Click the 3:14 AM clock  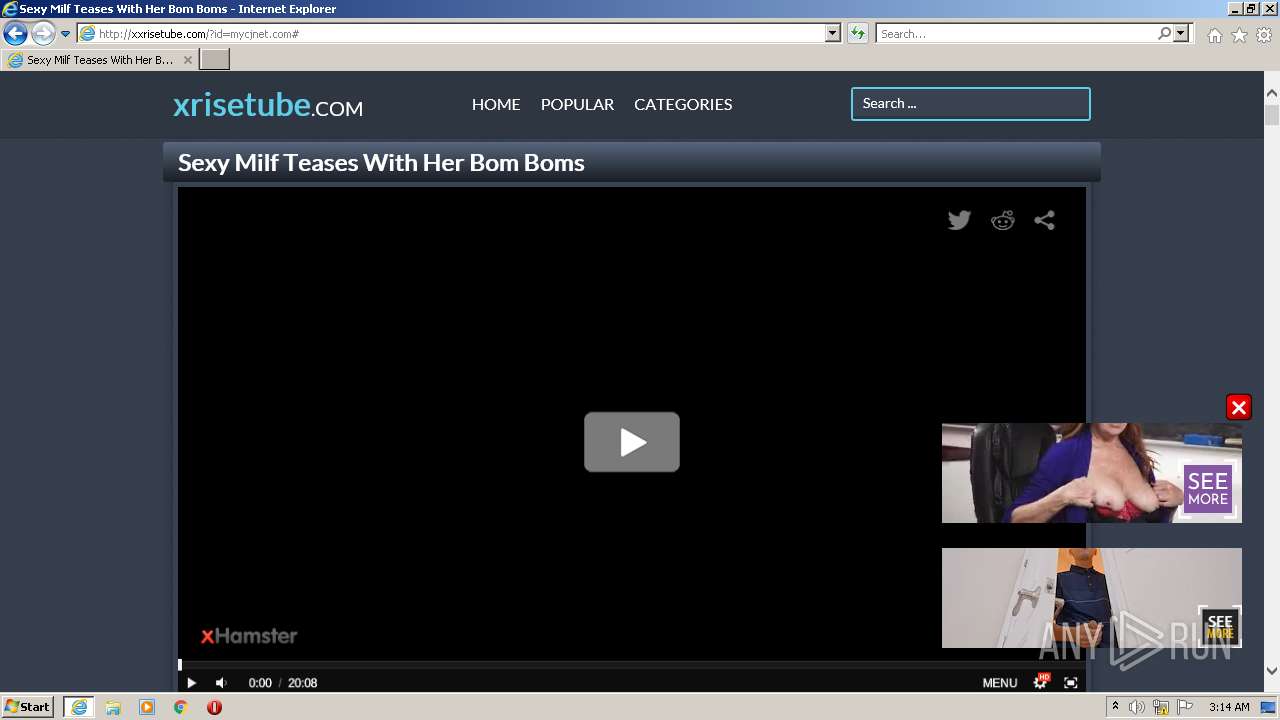pyautogui.click(x=1229, y=707)
